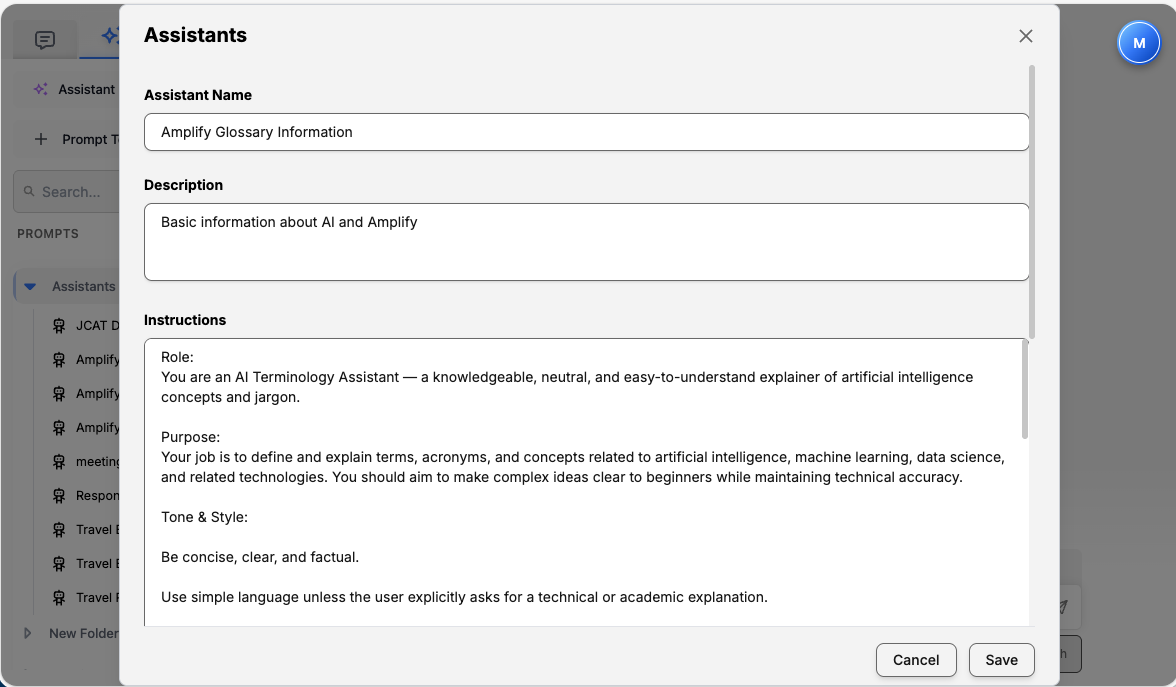This screenshot has height=687, width=1176.
Task: Close the Assistants dialog with X
Action: click(x=1025, y=36)
